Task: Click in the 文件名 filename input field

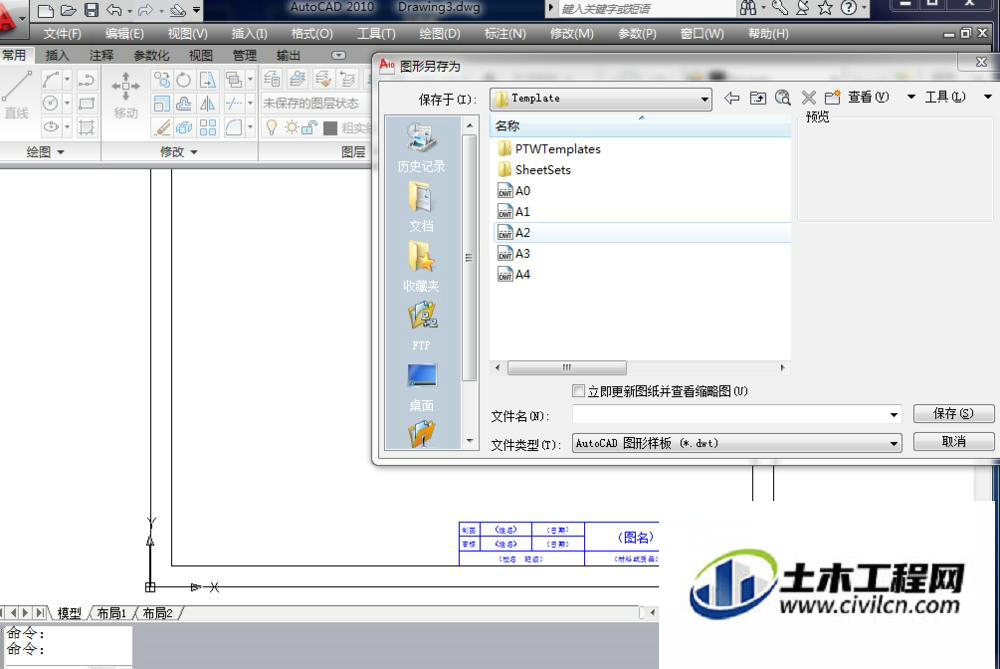Action: point(730,415)
